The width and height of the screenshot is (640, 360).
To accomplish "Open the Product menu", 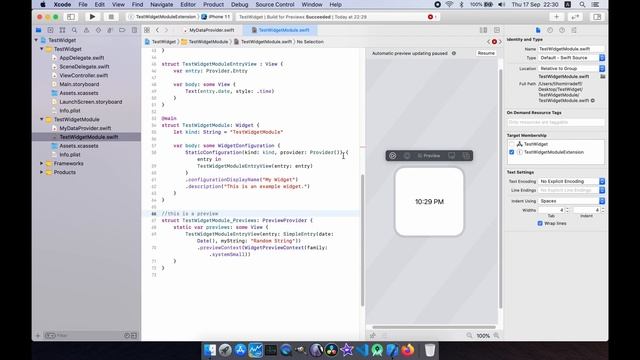I will [213, 4].
